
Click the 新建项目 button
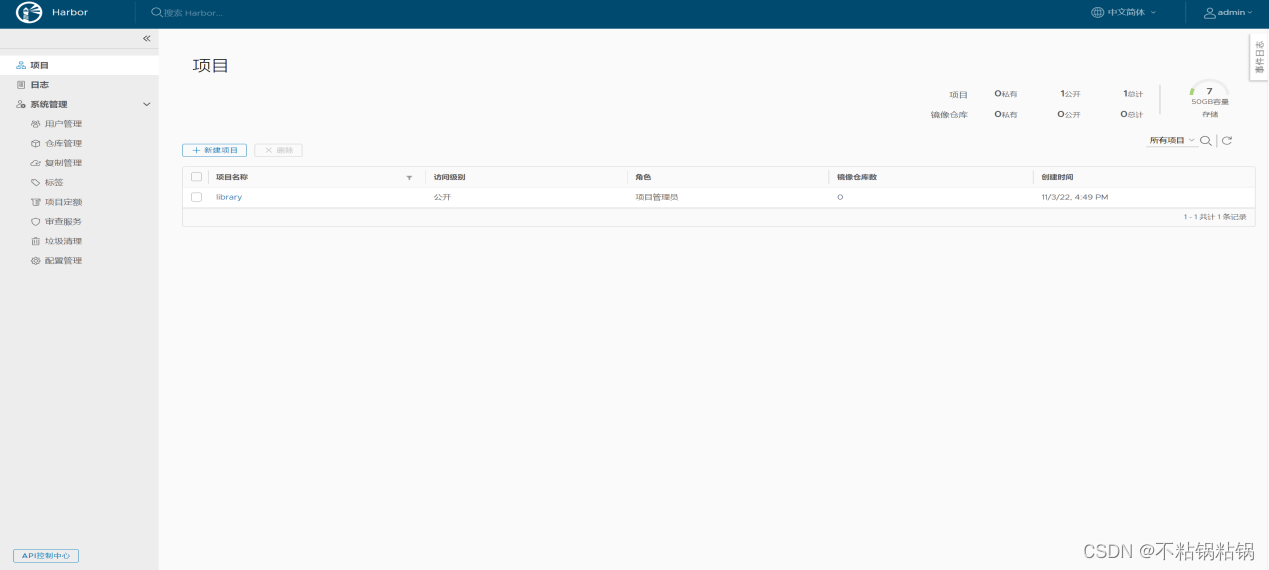pos(214,150)
